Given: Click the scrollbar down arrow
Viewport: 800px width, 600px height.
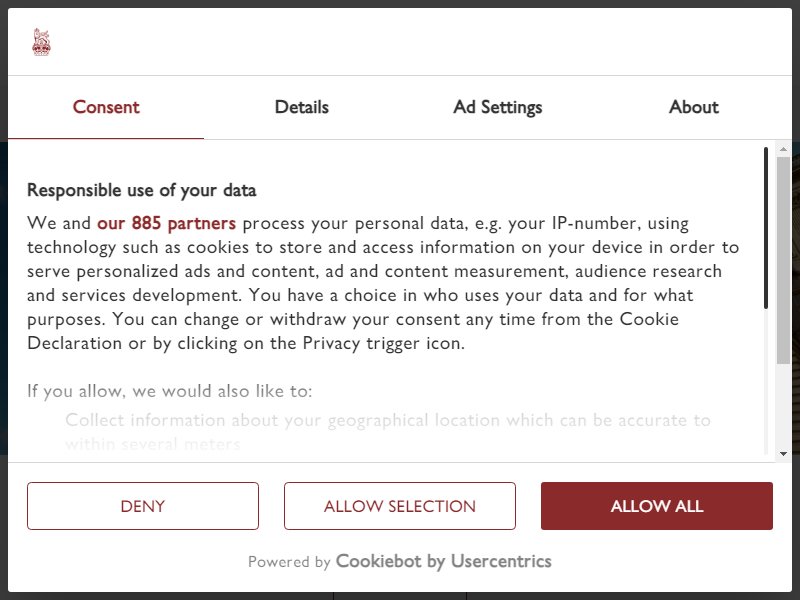Looking at the screenshot, I should click(783, 454).
